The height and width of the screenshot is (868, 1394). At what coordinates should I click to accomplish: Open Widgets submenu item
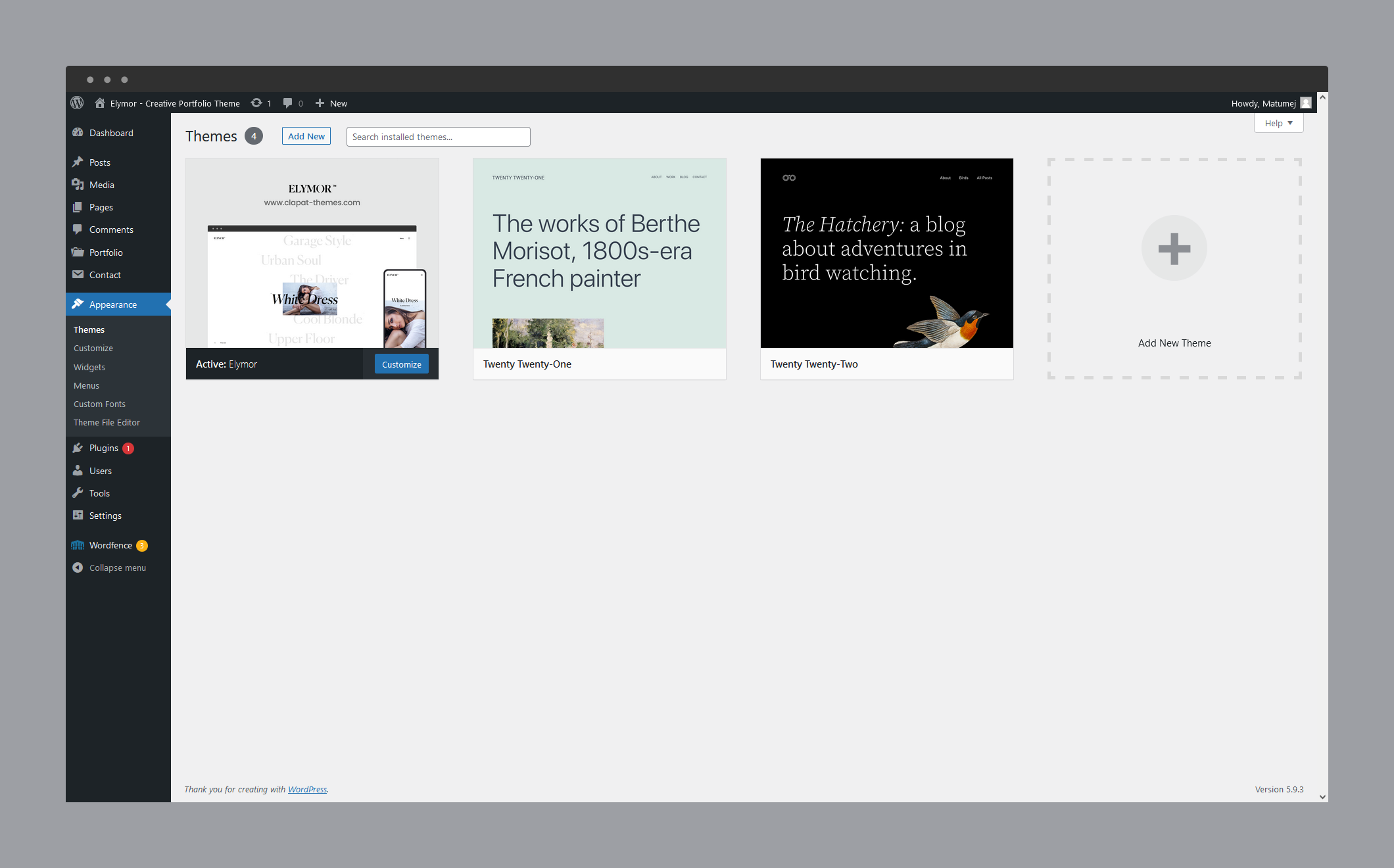tap(89, 366)
